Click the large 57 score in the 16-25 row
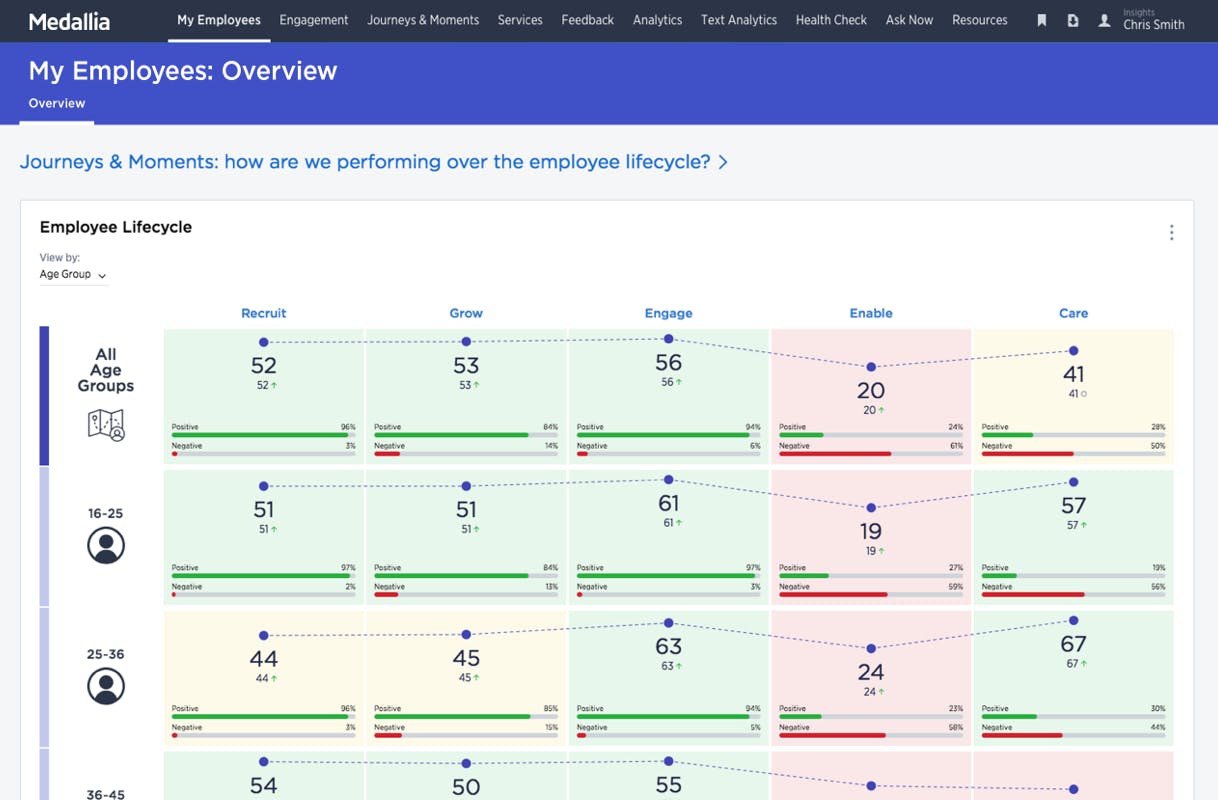 (1073, 506)
